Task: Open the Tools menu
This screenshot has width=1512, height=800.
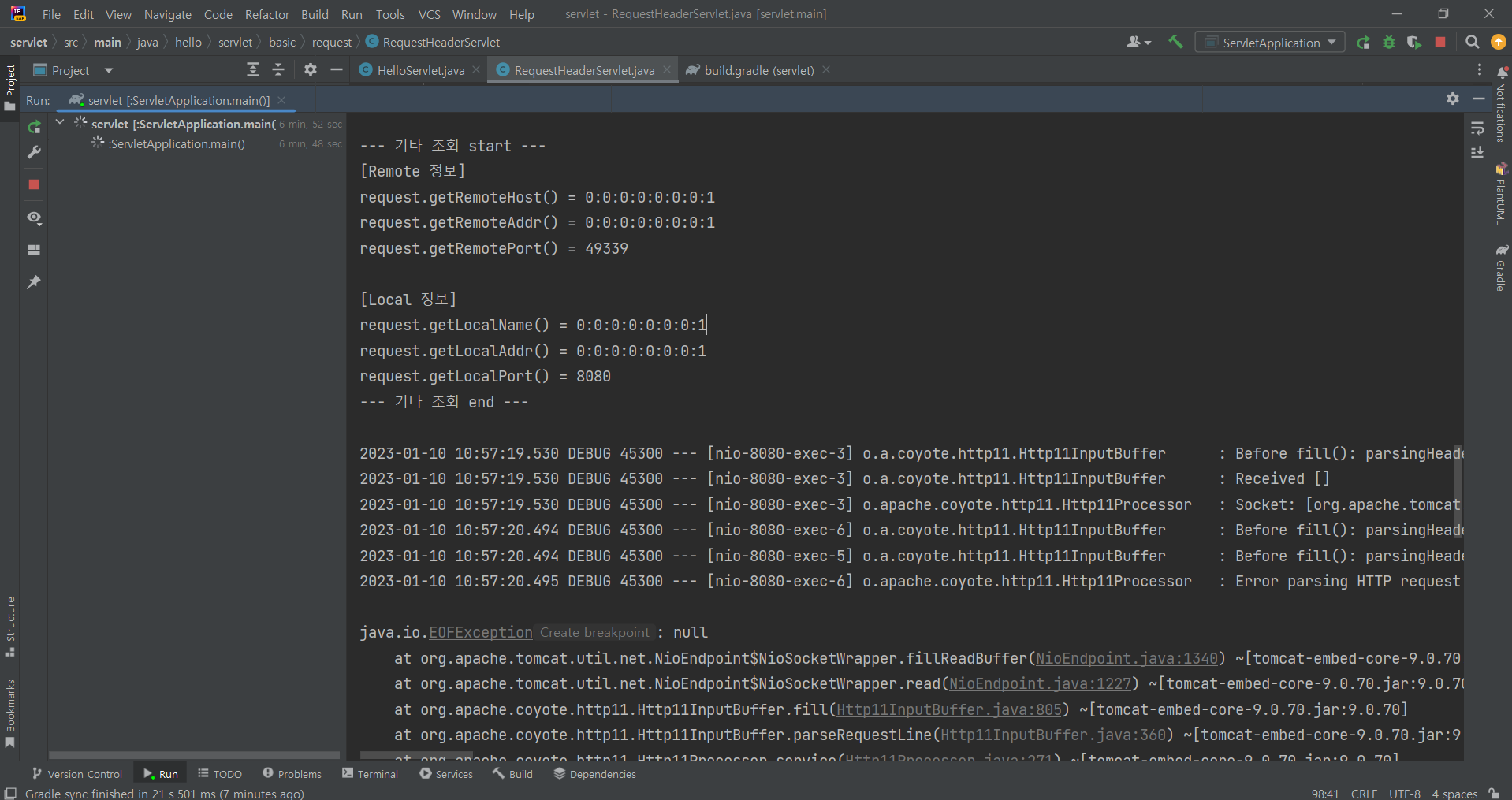Action: [x=389, y=14]
